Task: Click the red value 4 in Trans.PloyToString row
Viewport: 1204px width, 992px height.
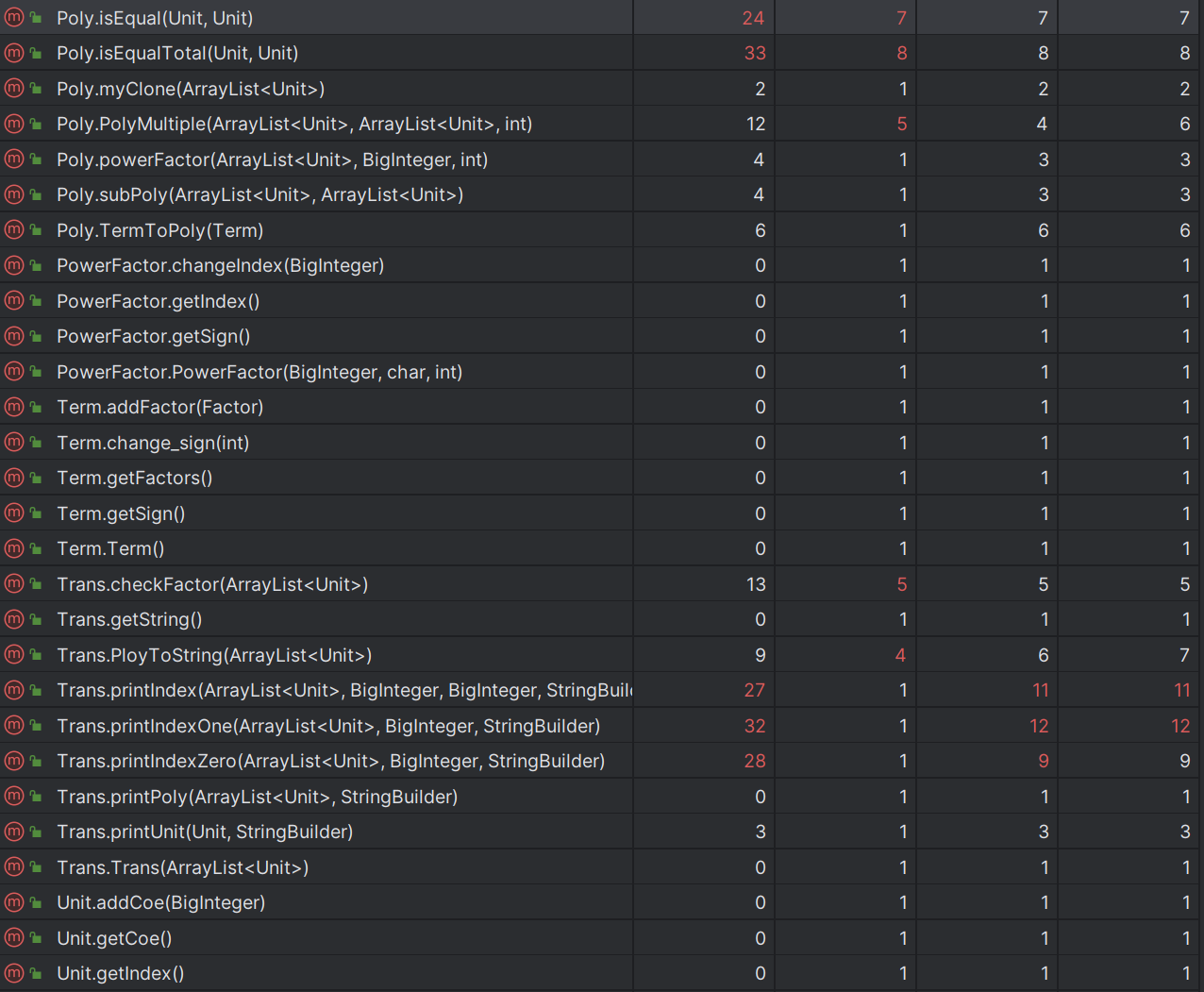Action: 900,655
